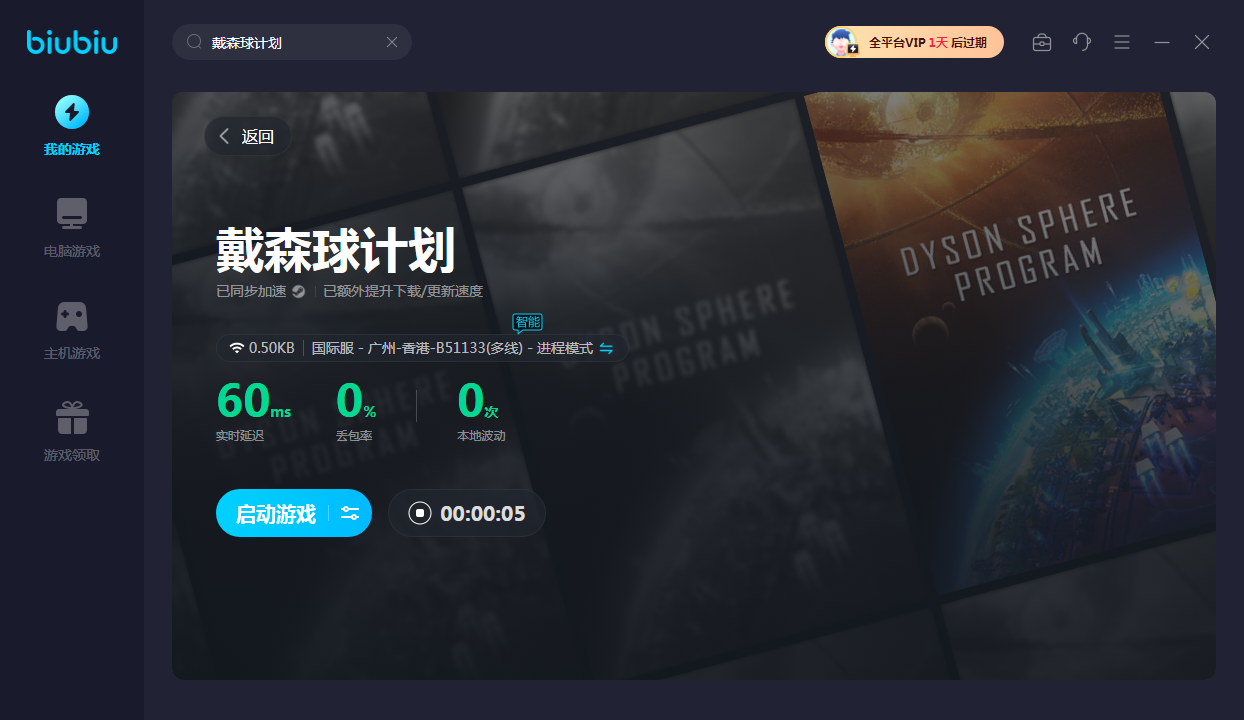Open VIP expiry banner
The image size is (1244, 720).
pos(914,42)
